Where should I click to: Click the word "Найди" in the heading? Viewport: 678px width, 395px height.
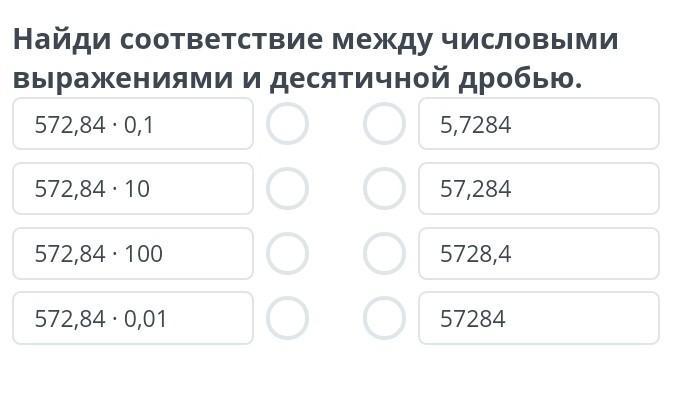[x=62, y=40]
